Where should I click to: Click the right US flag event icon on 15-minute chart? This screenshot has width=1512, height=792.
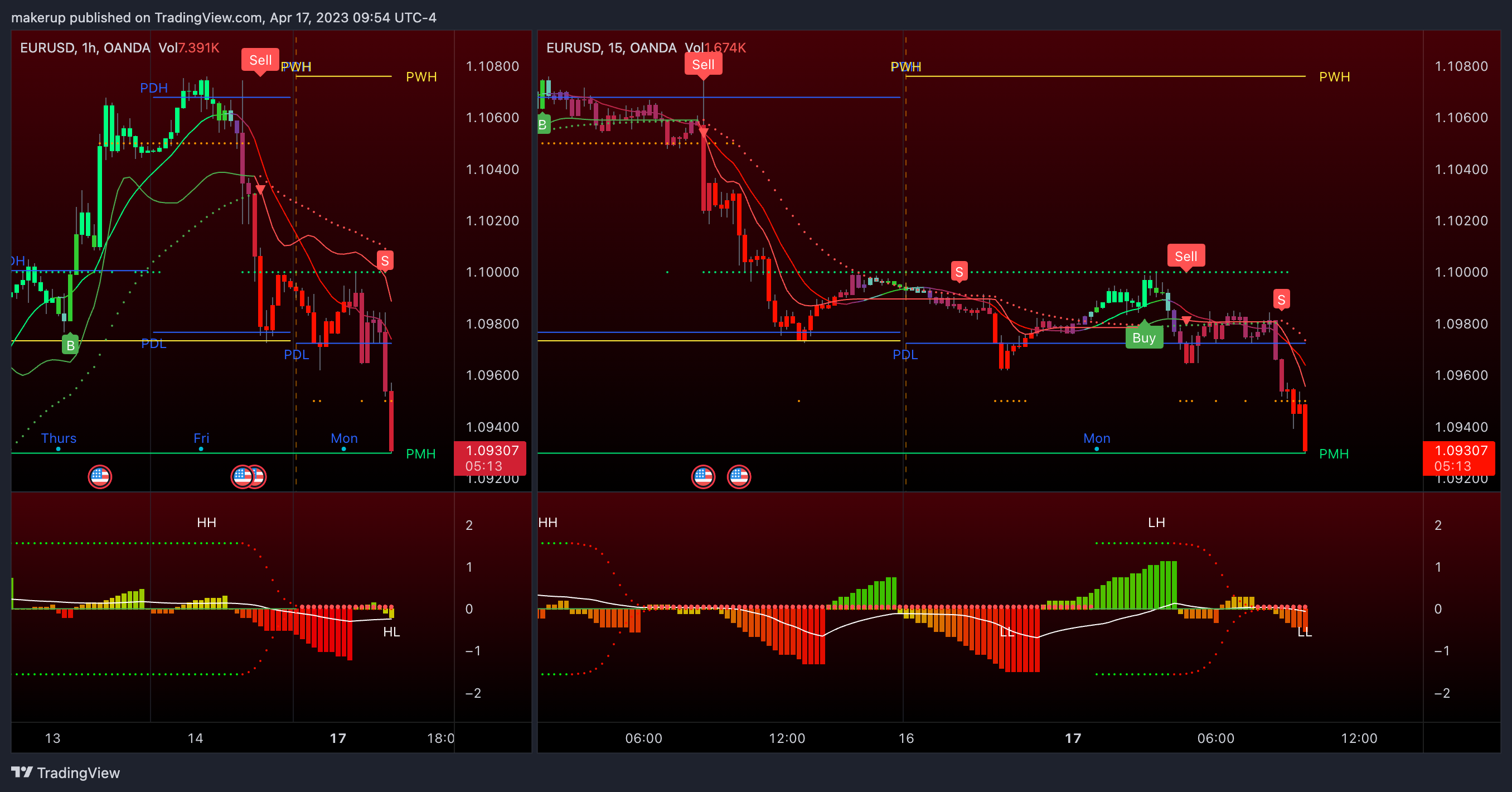739,477
